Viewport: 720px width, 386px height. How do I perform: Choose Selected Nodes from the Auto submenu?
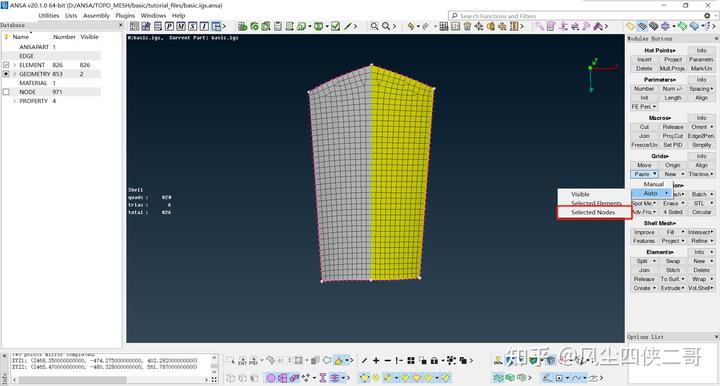coord(594,213)
